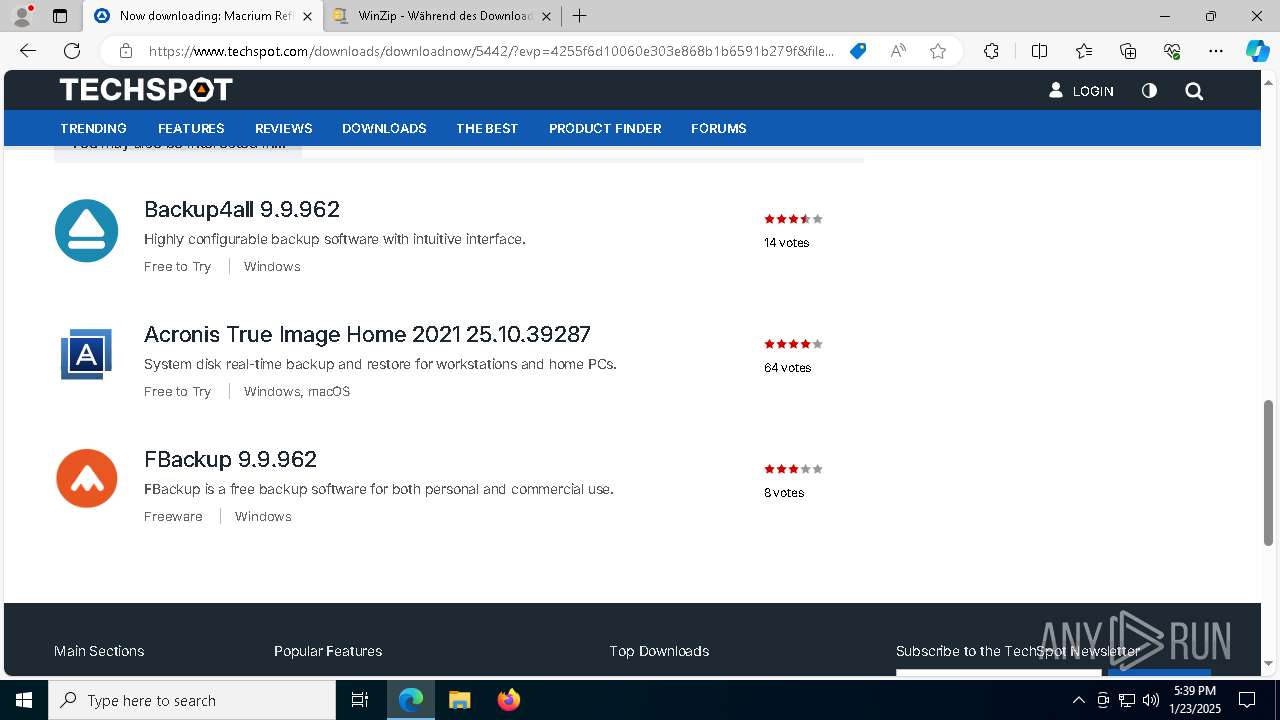The image size is (1280, 720).
Task: Show hidden system tray icons
Action: [1078, 700]
